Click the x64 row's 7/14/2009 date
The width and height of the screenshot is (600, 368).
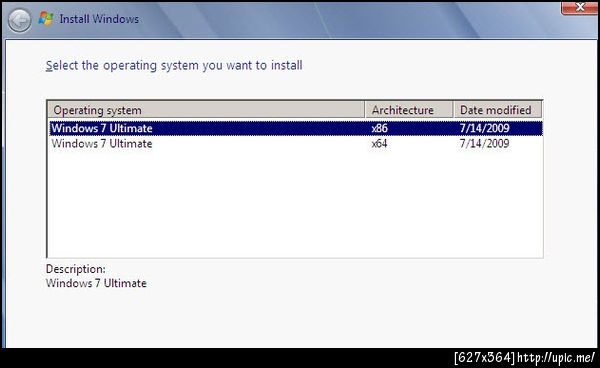pos(484,144)
